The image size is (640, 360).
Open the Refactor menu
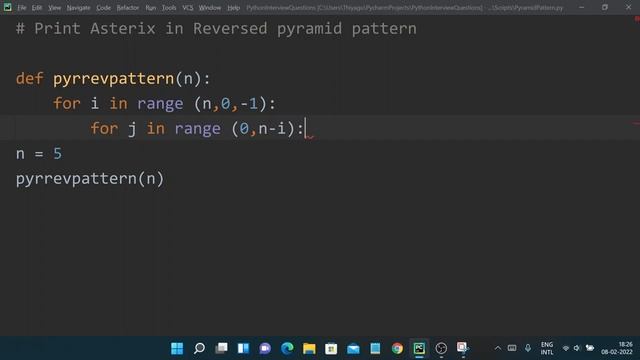pos(128,8)
